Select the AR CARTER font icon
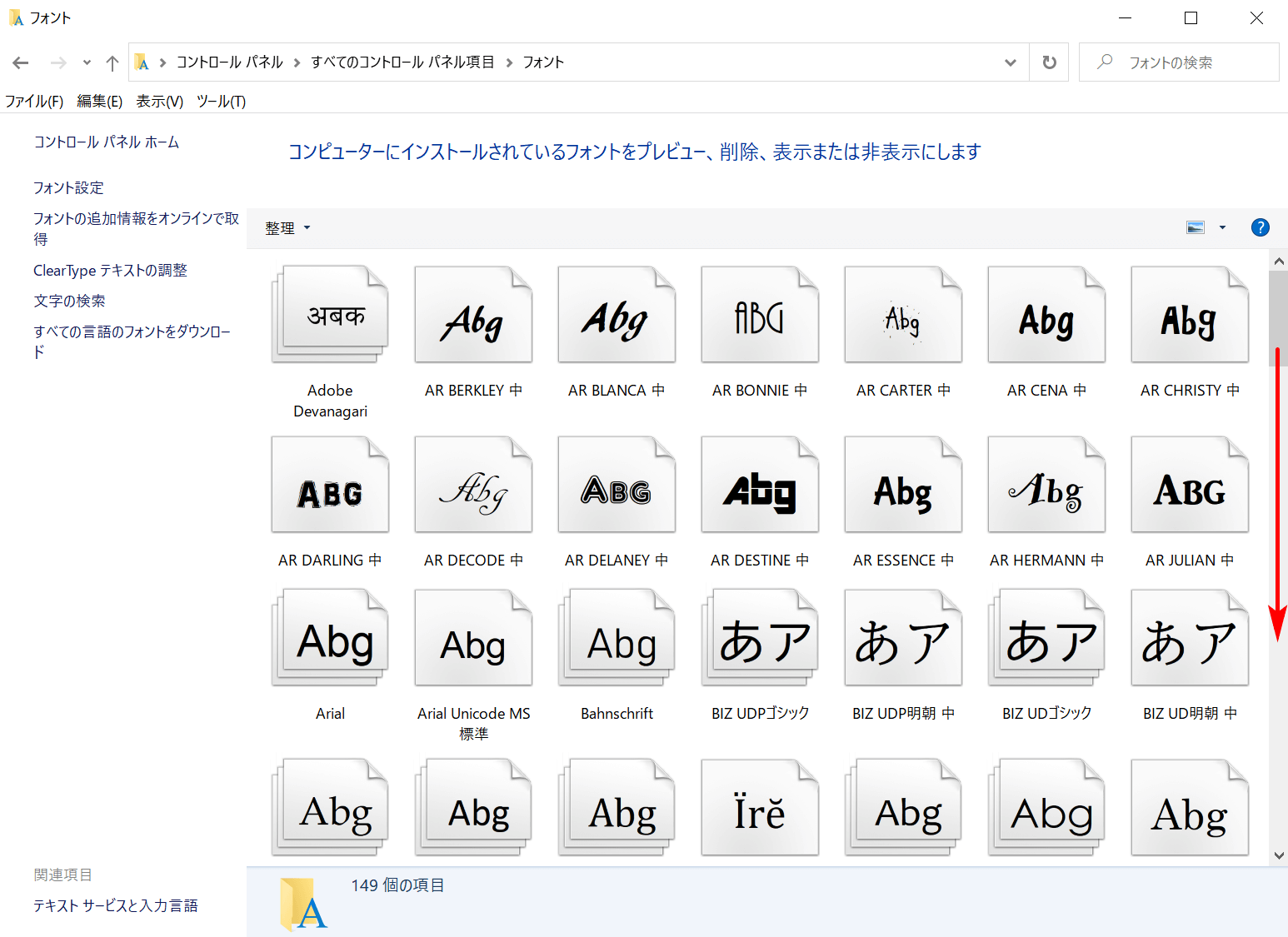Image resolution: width=1288 pixels, height=937 pixels. click(903, 314)
